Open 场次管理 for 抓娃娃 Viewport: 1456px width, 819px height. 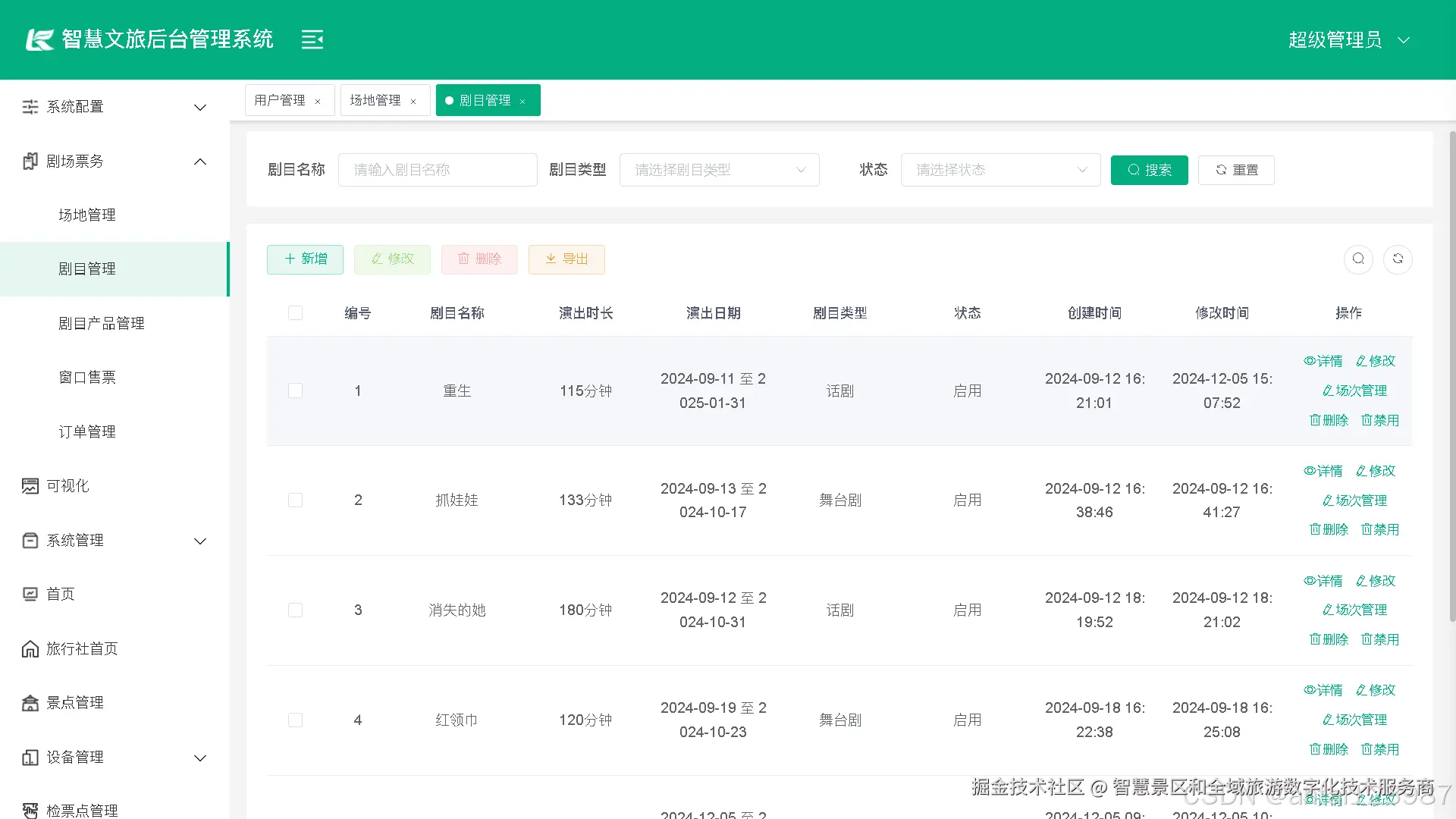click(1354, 500)
